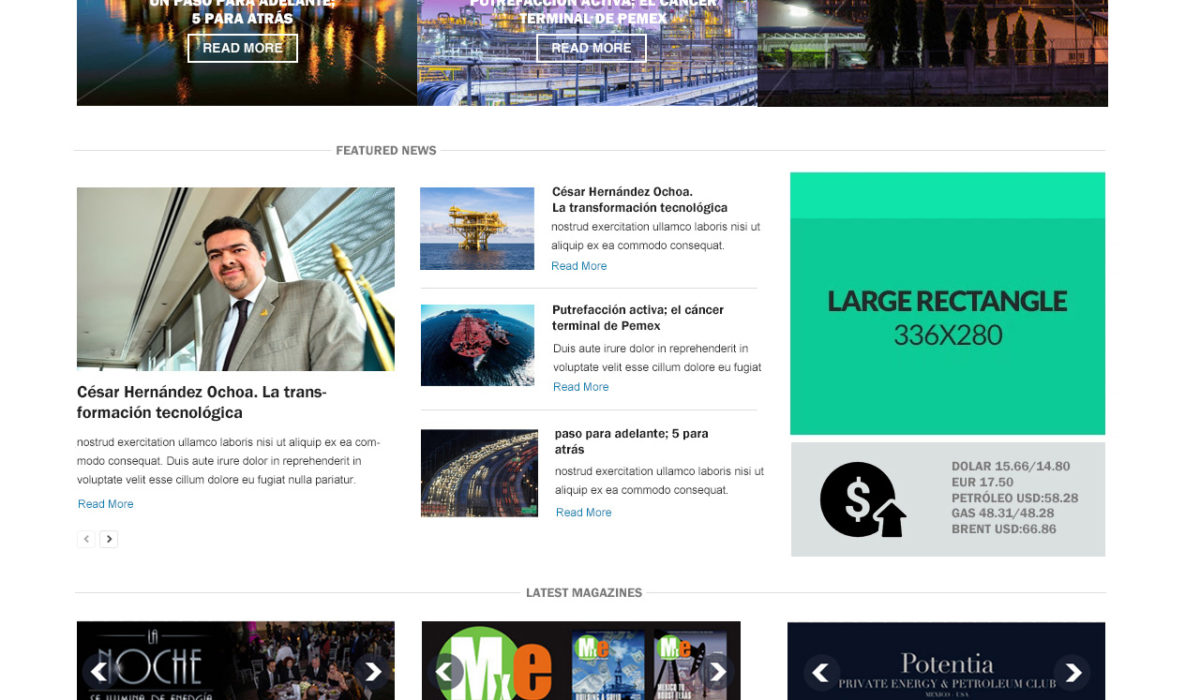
Task: Open headline 'La transformación tecnológica' beside oil platform
Action: (x=640, y=200)
